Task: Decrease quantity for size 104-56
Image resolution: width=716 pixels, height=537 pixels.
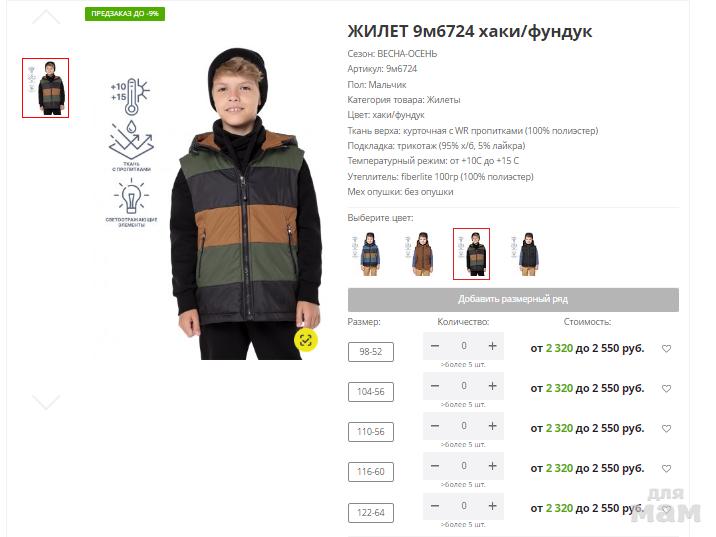Action: (x=435, y=386)
